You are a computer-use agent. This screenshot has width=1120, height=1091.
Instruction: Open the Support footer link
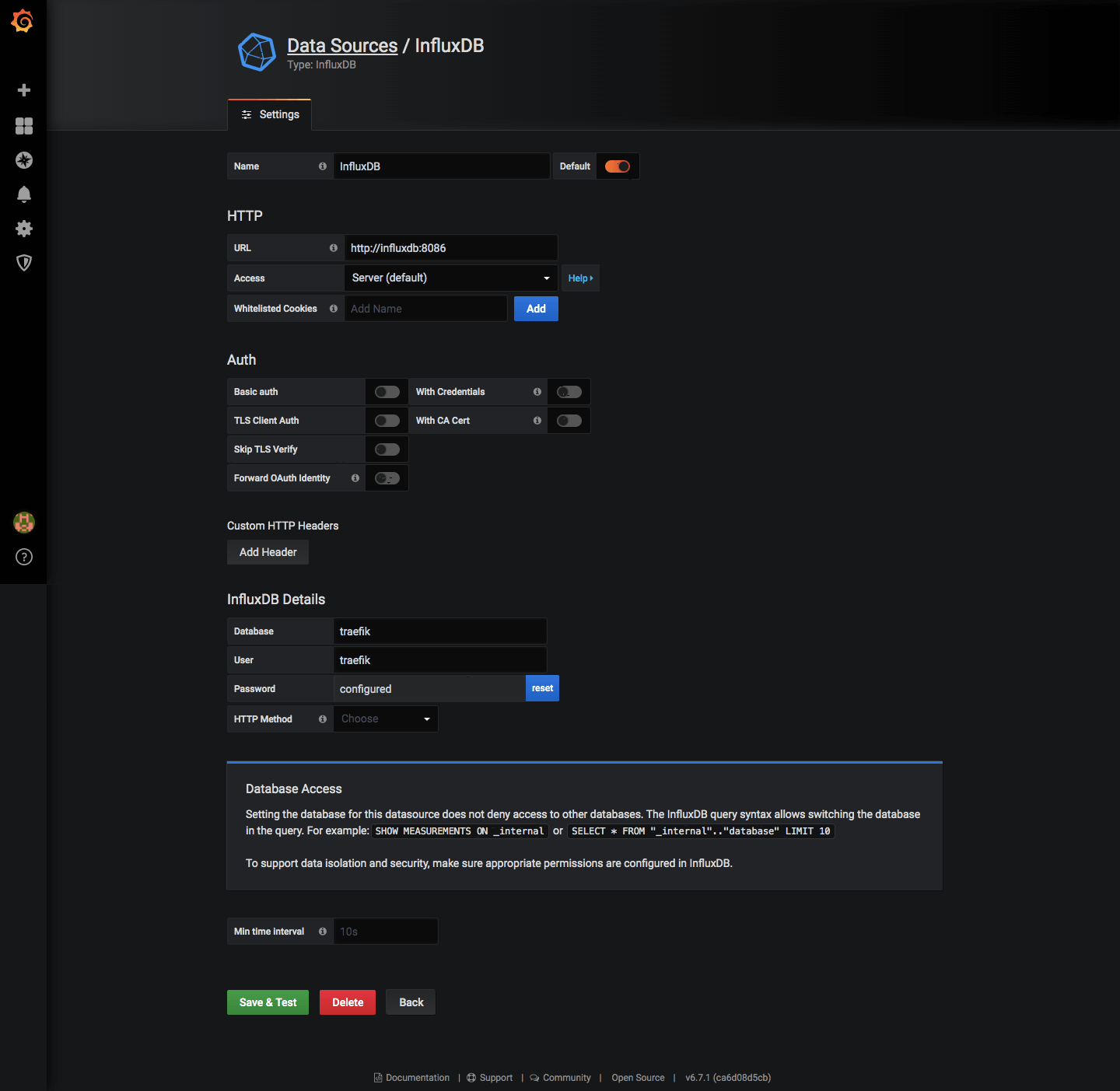point(490,1078)
